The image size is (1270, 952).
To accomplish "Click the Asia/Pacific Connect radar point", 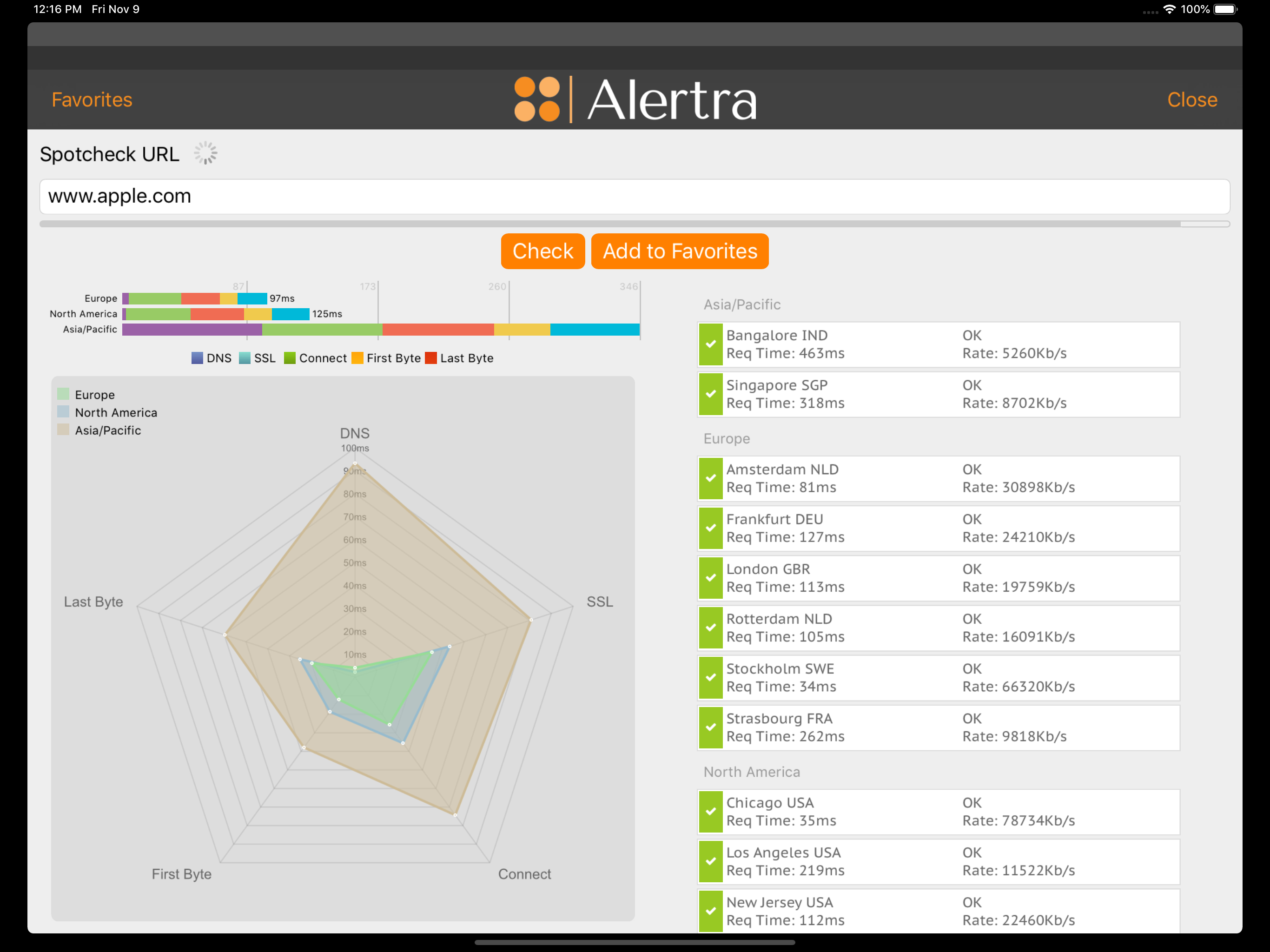I will click(x=455, y=815).
